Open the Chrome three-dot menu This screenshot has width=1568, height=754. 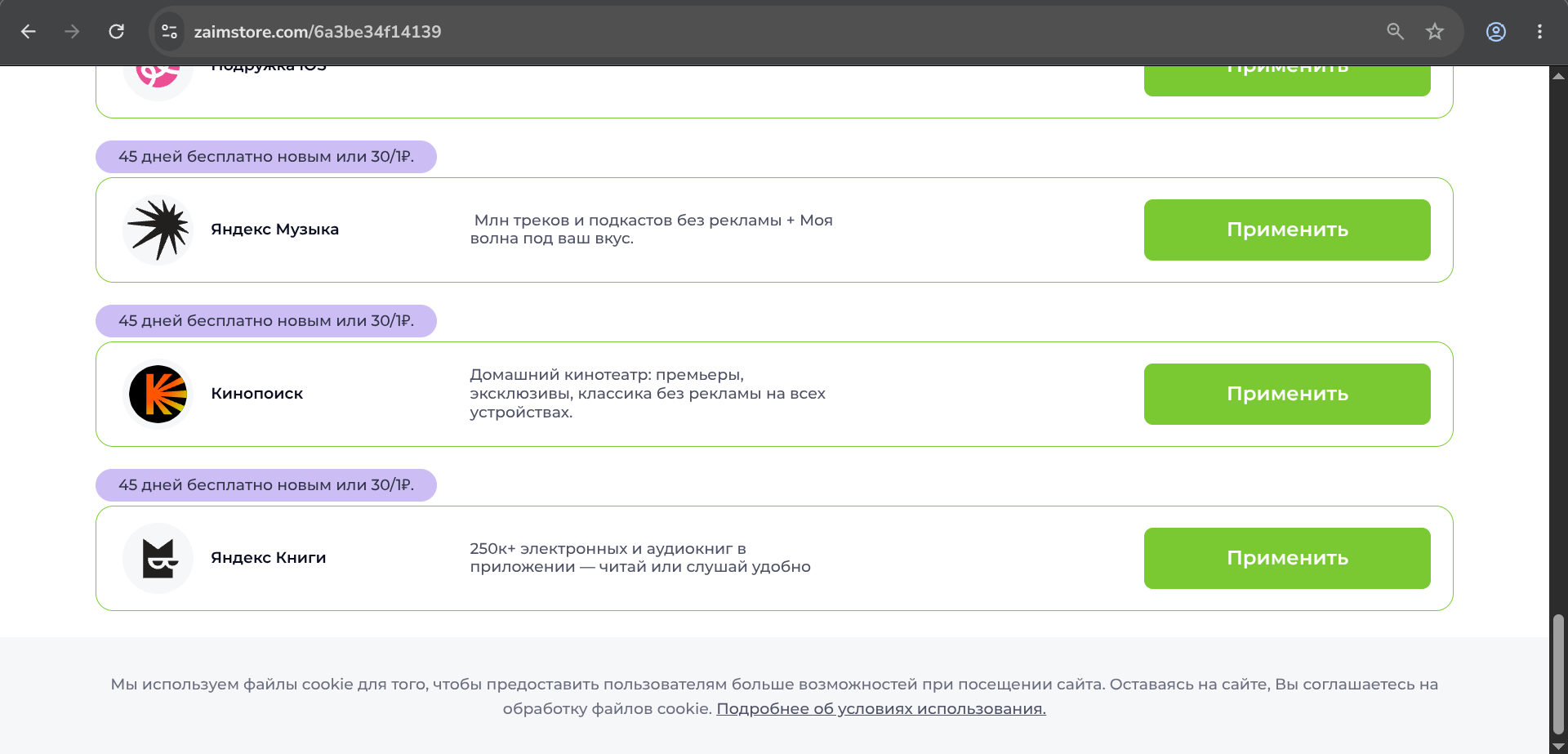[1539, 32]
